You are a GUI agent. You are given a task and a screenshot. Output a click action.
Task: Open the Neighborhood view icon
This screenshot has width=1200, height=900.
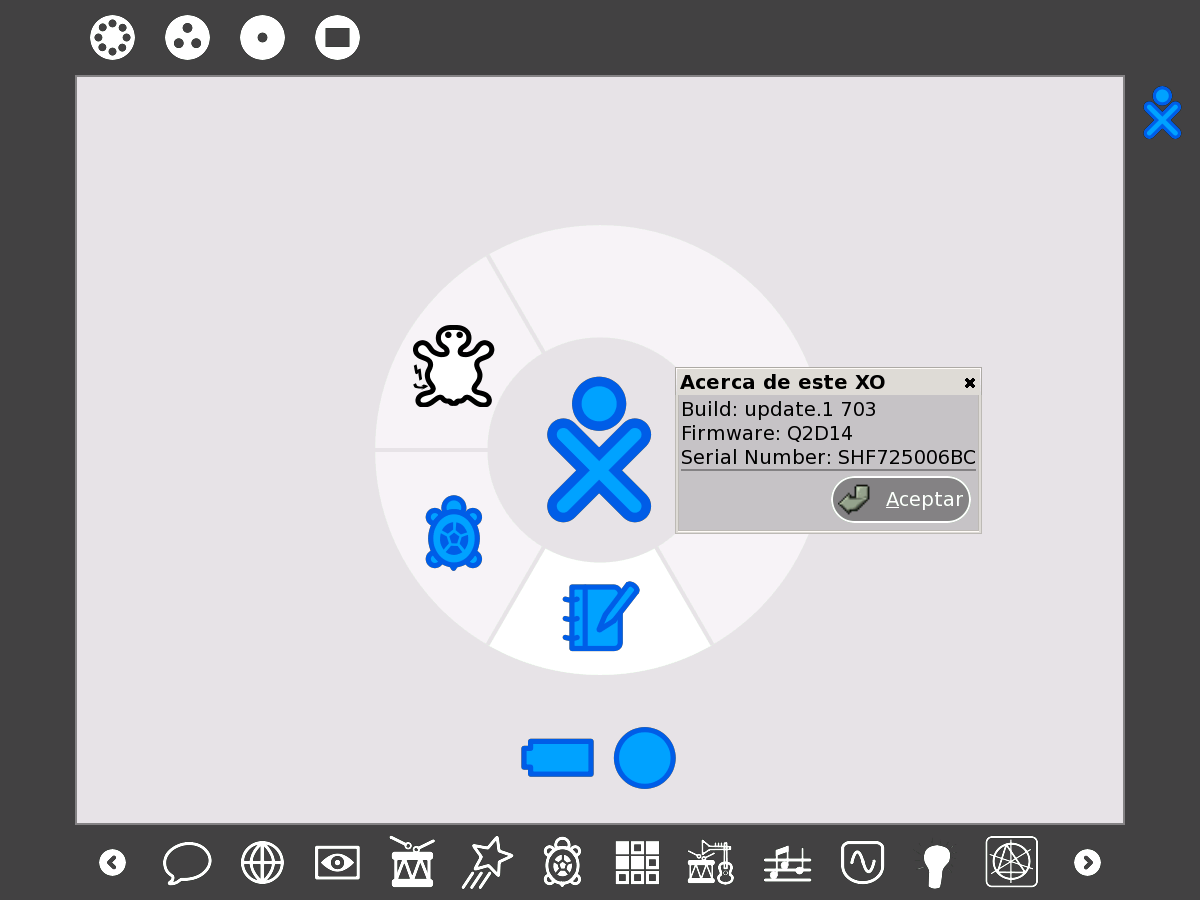pyautogui.click(x=113, y=38)
